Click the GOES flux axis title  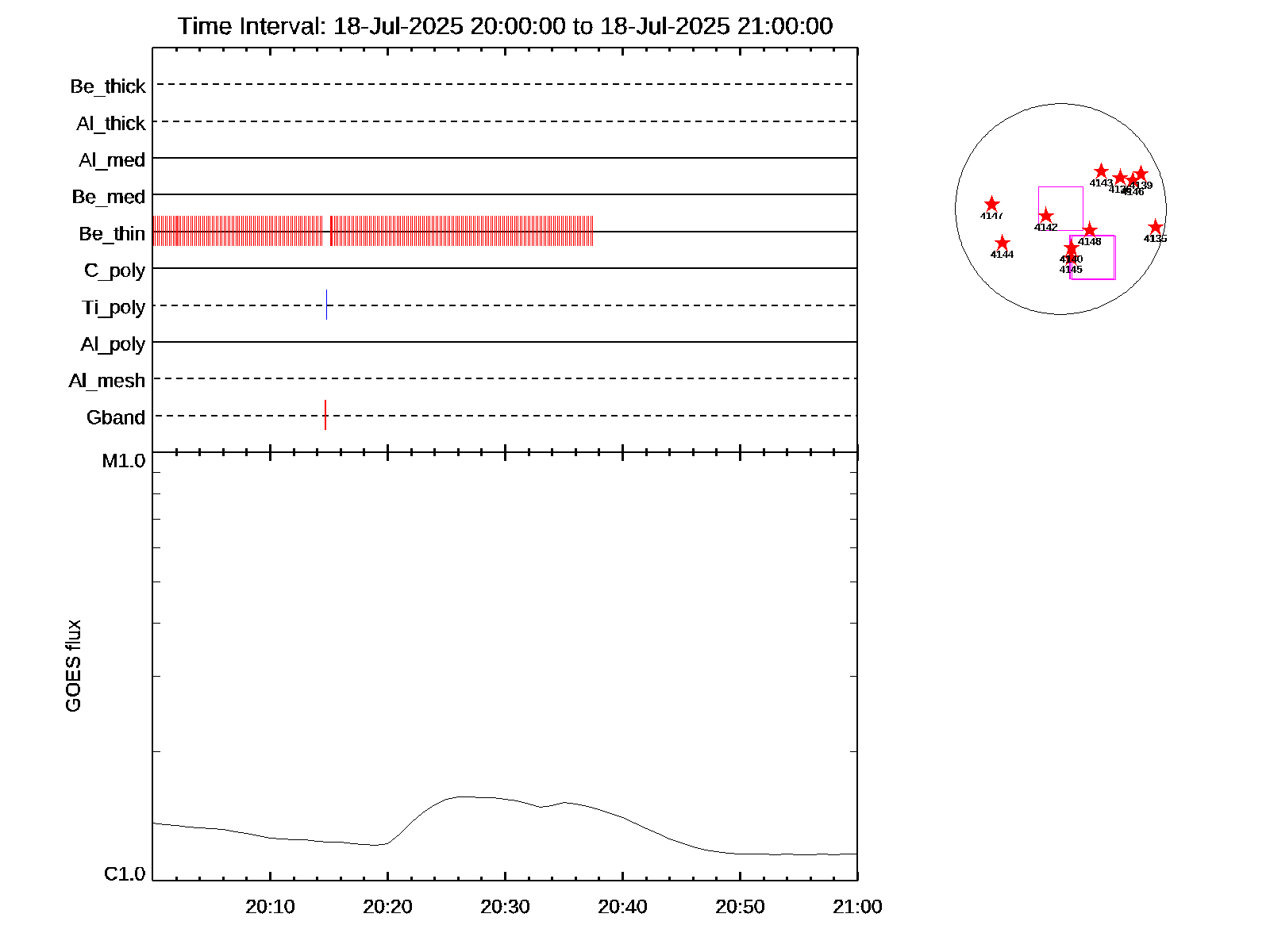tap(73, 666)
